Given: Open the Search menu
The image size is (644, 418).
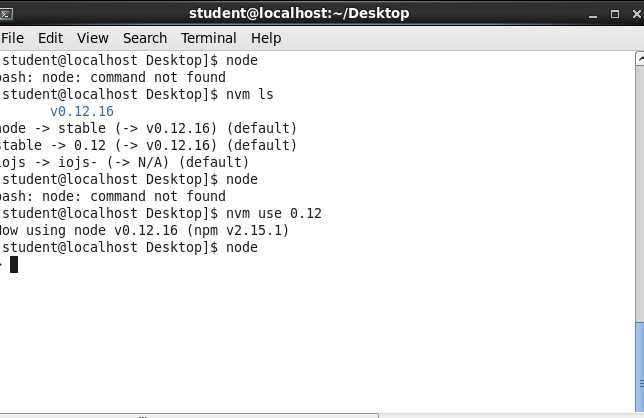Looking at the screenshot, I should tap(145, 38).
